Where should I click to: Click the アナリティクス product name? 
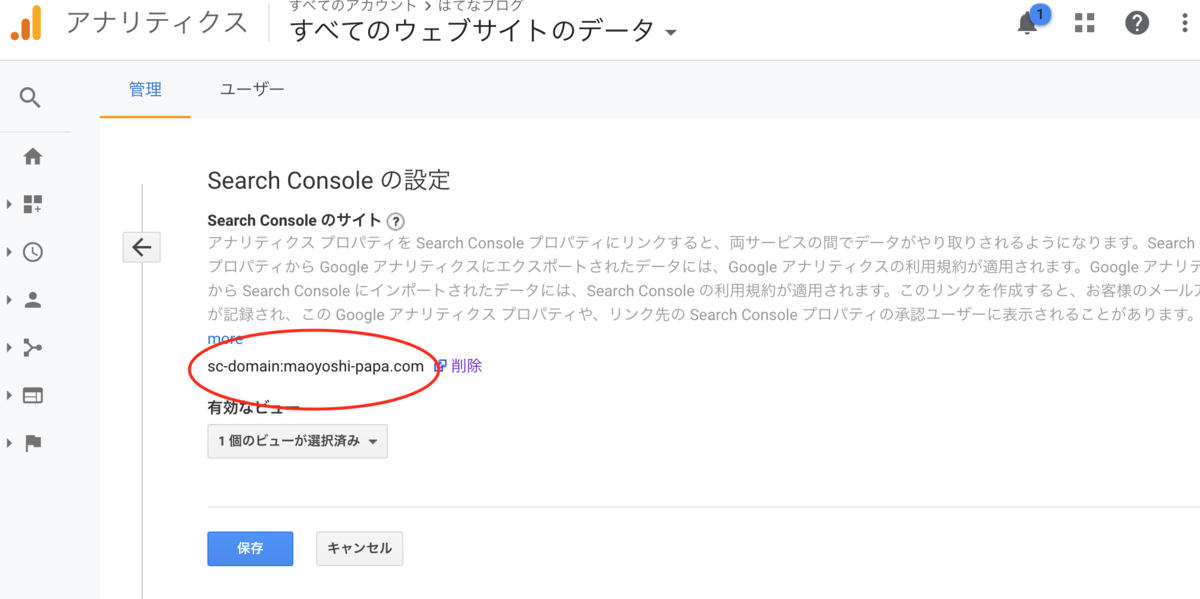point(157,23)
